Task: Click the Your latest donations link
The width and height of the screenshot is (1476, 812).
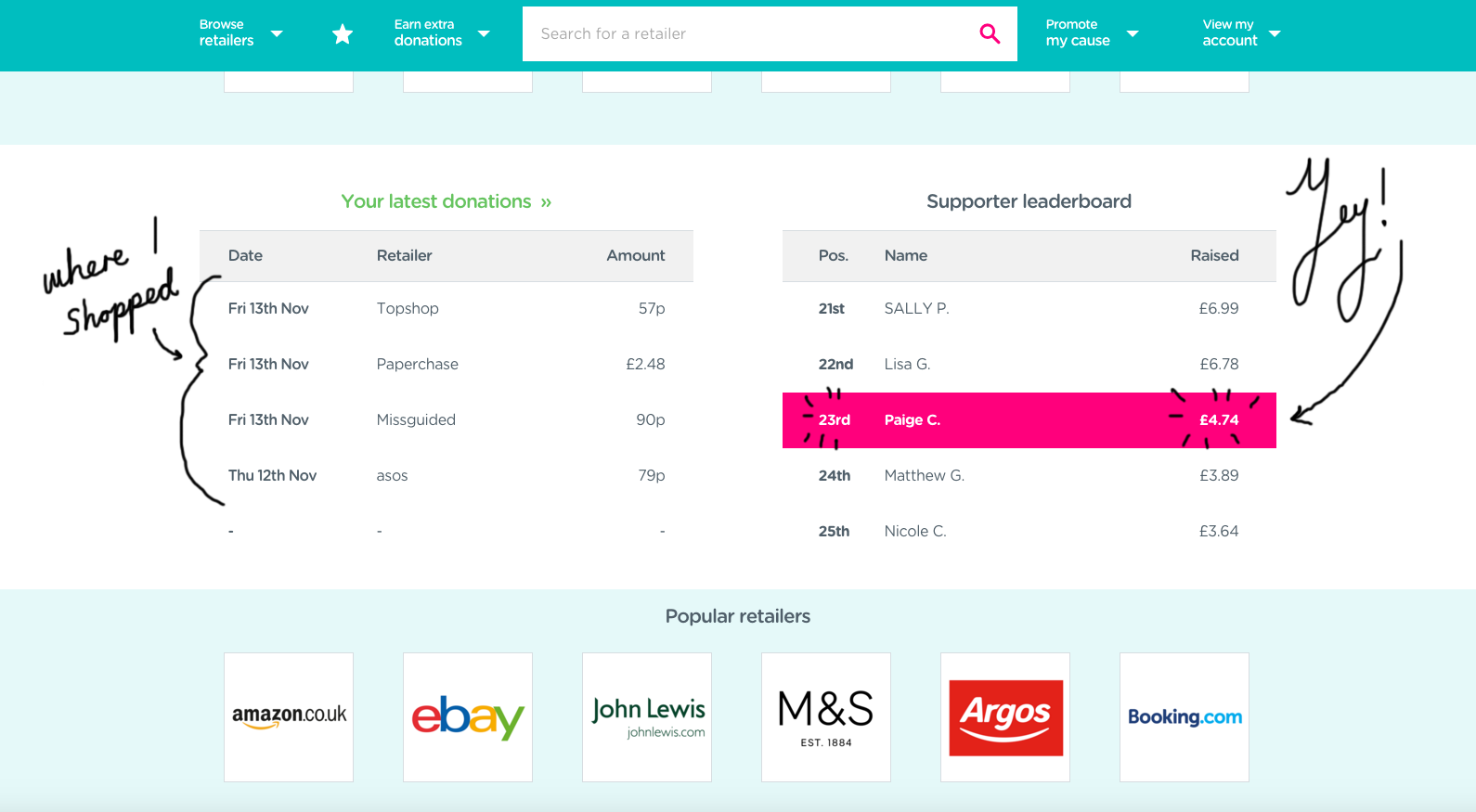Action: tap(447, 201)
